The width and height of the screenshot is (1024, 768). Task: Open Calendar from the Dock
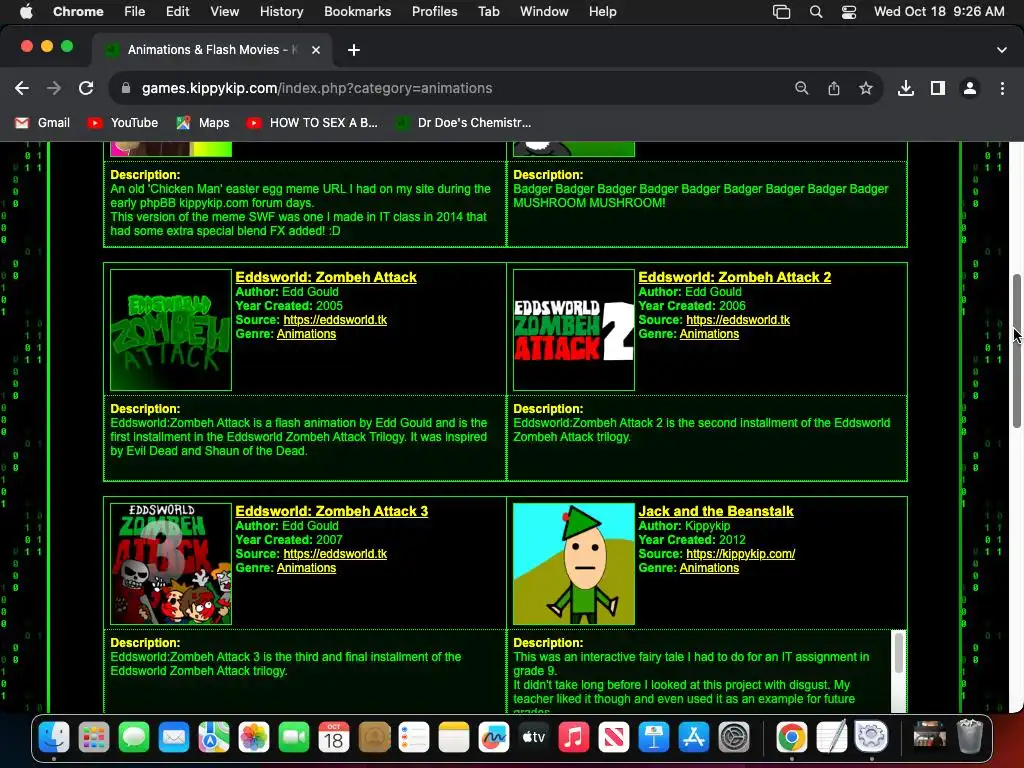[334, 737]
